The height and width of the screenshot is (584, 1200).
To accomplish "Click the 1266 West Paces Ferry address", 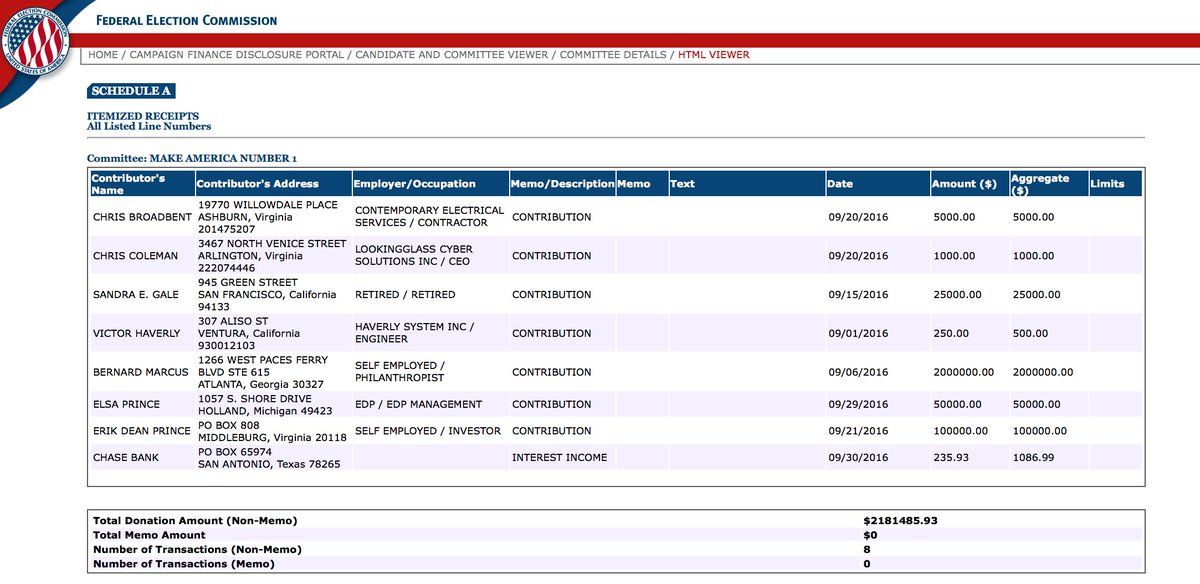I will pos(262,372).
